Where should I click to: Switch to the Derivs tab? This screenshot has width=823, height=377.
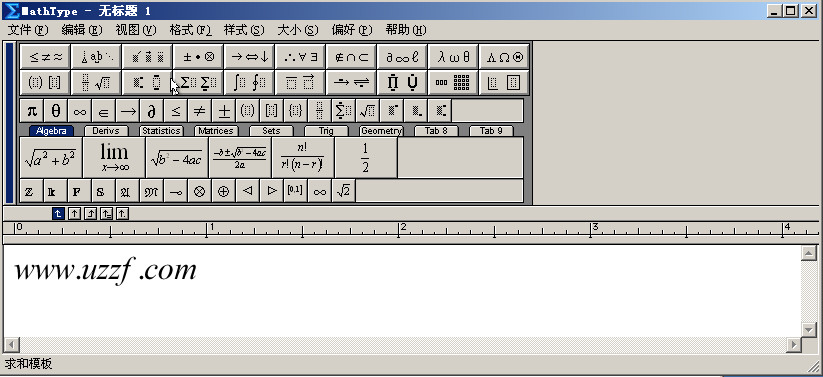pos(106,131)
